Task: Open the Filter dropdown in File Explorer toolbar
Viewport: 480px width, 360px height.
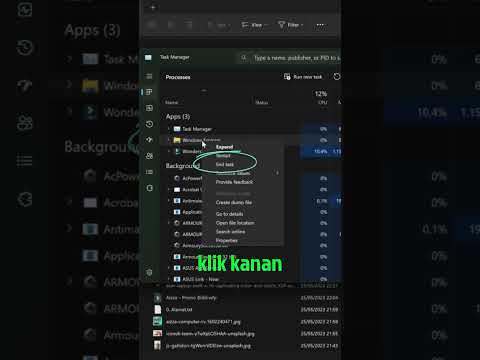Action: (x=291, y=25)
